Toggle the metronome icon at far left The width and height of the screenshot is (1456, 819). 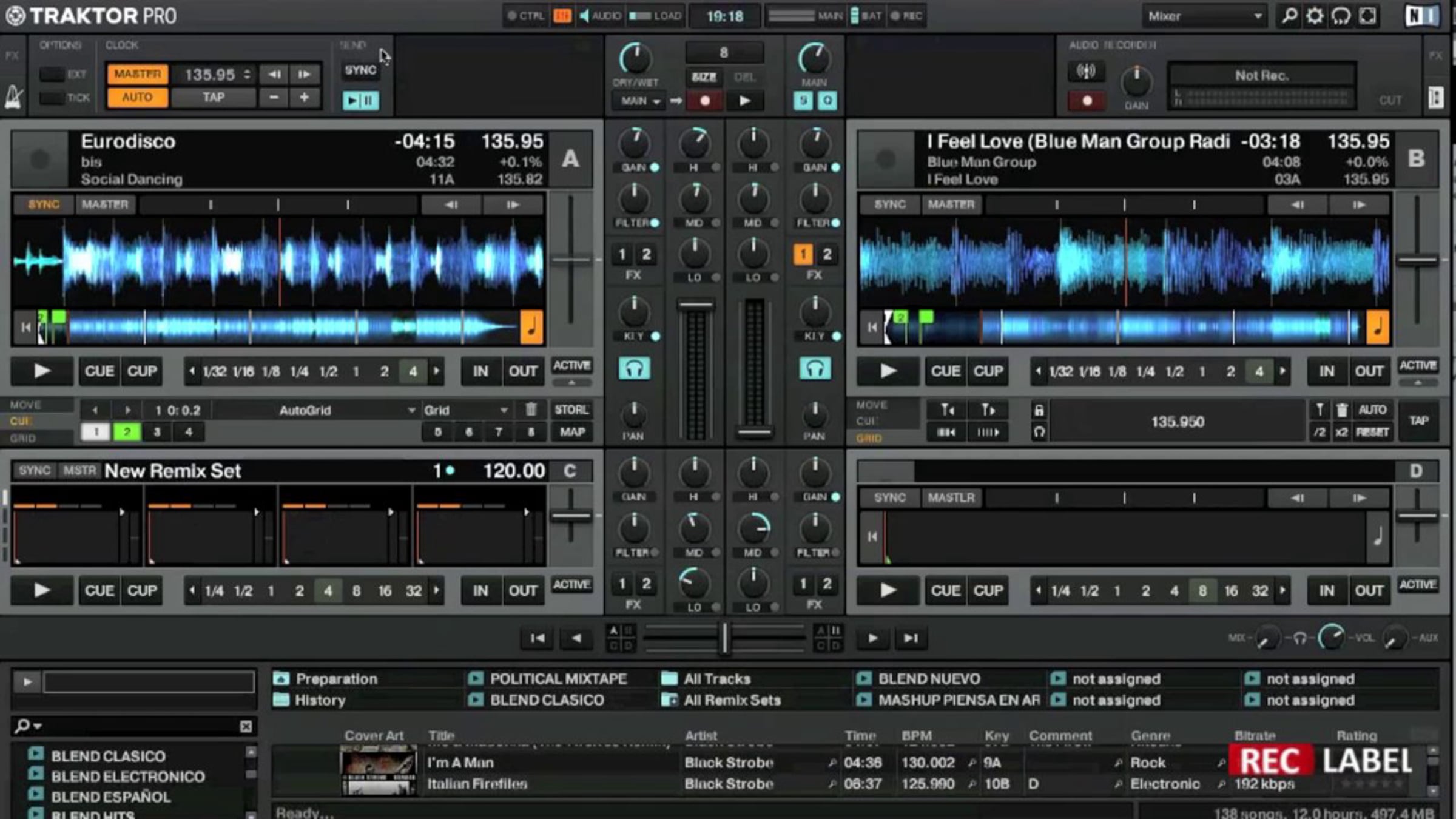coord(13,97)
